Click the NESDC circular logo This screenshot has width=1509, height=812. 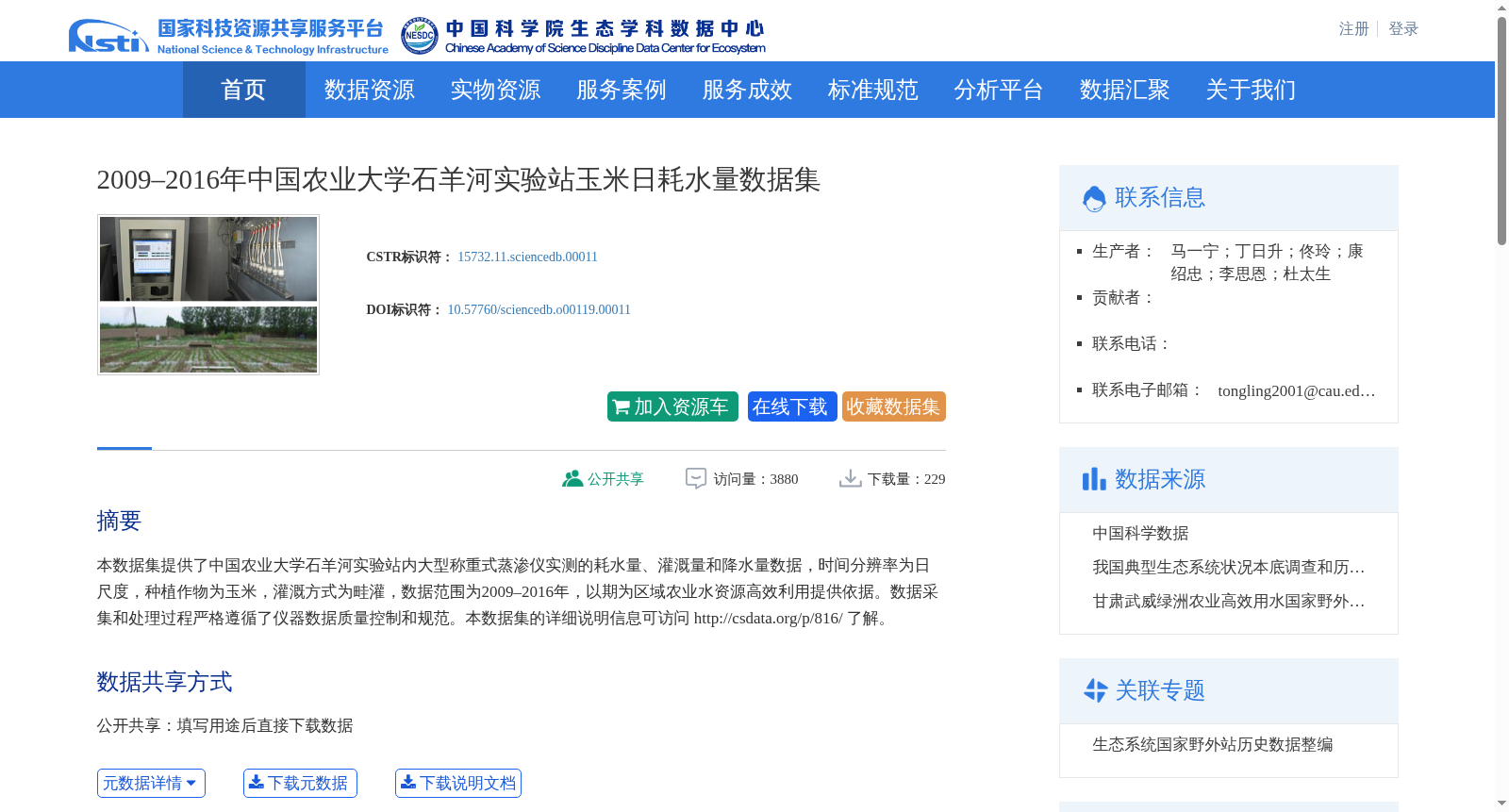tap(419, 36)
